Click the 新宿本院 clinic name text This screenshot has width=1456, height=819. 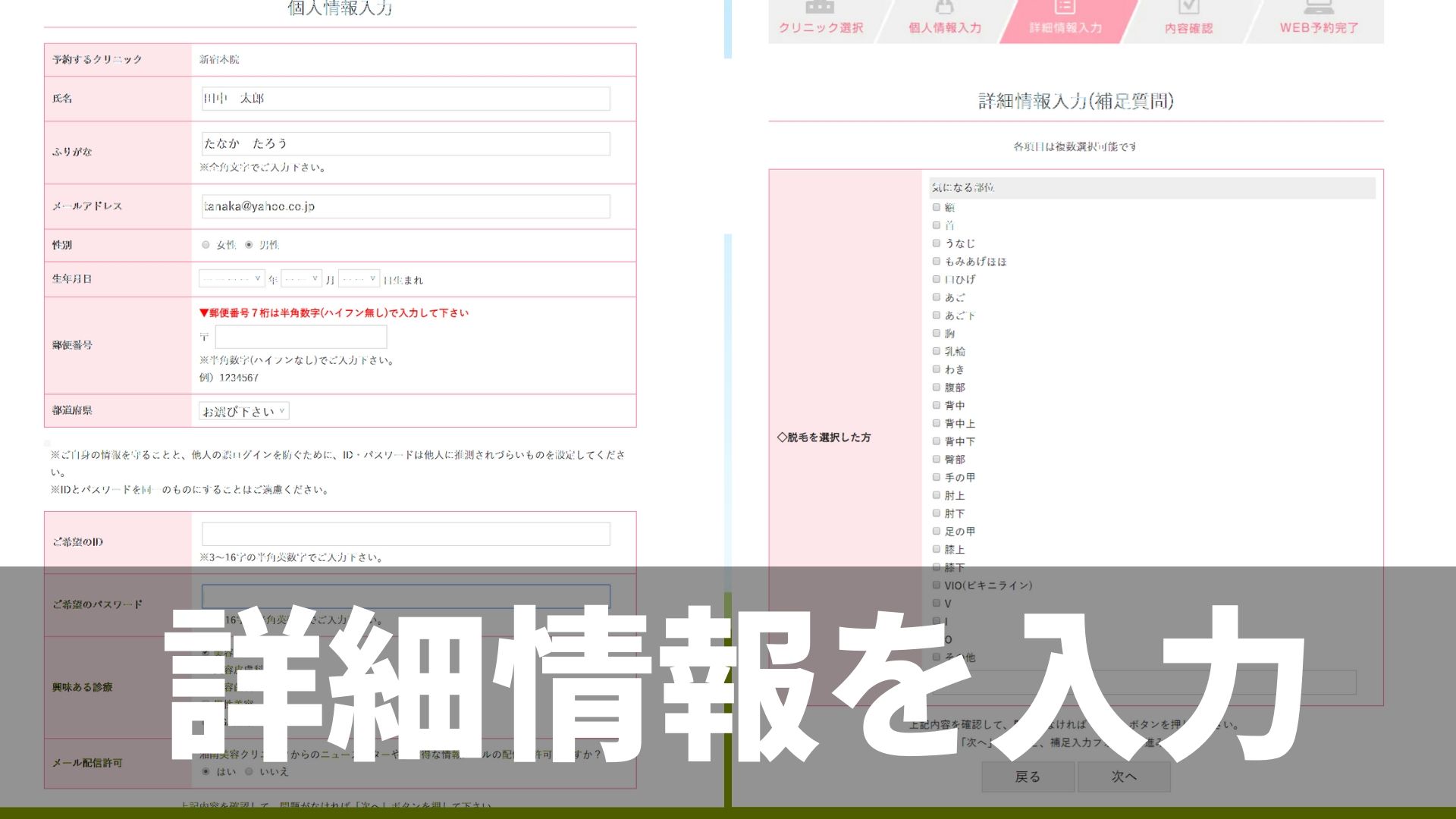[219, 59]
